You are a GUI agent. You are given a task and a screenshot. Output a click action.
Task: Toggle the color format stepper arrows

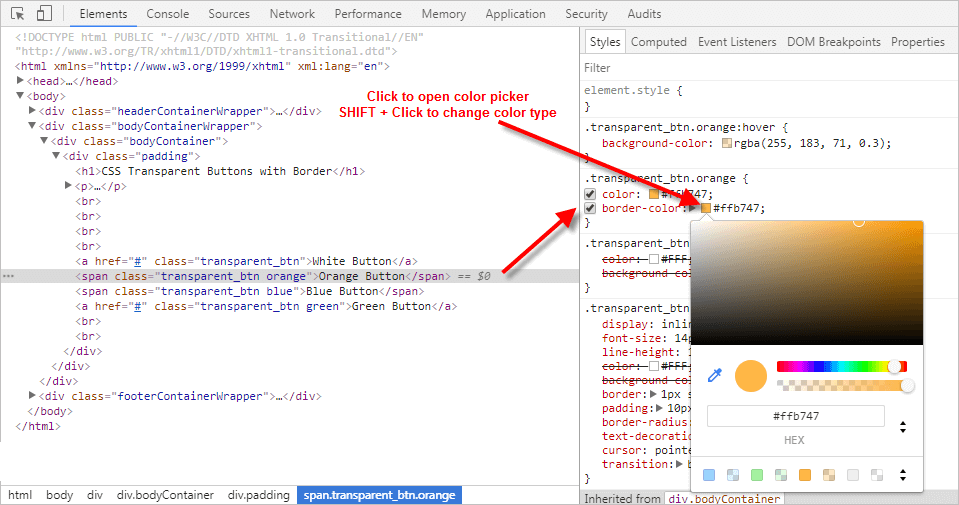click(x=903, y=427)
